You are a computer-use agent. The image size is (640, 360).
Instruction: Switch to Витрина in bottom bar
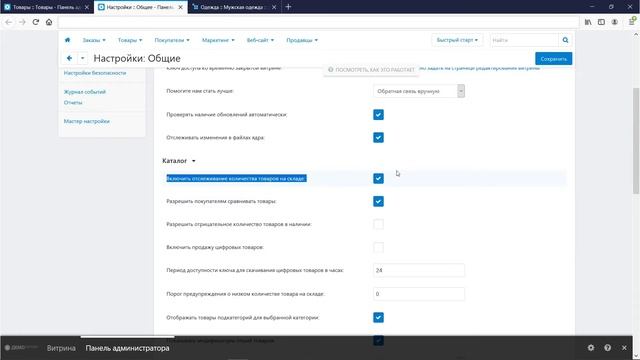tap(61, 348)
